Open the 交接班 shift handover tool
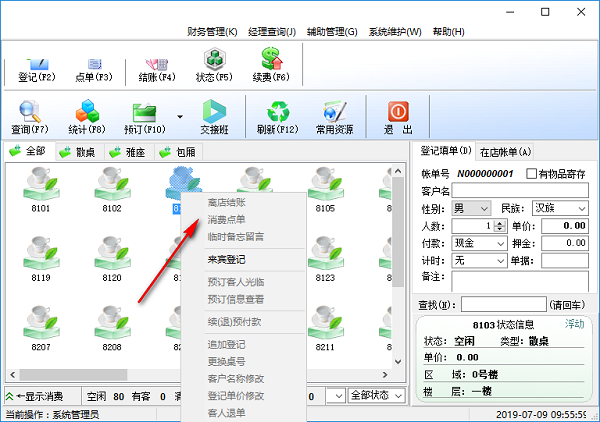The height and width of the screenshot is (422, 600). (x=214, y=117)
